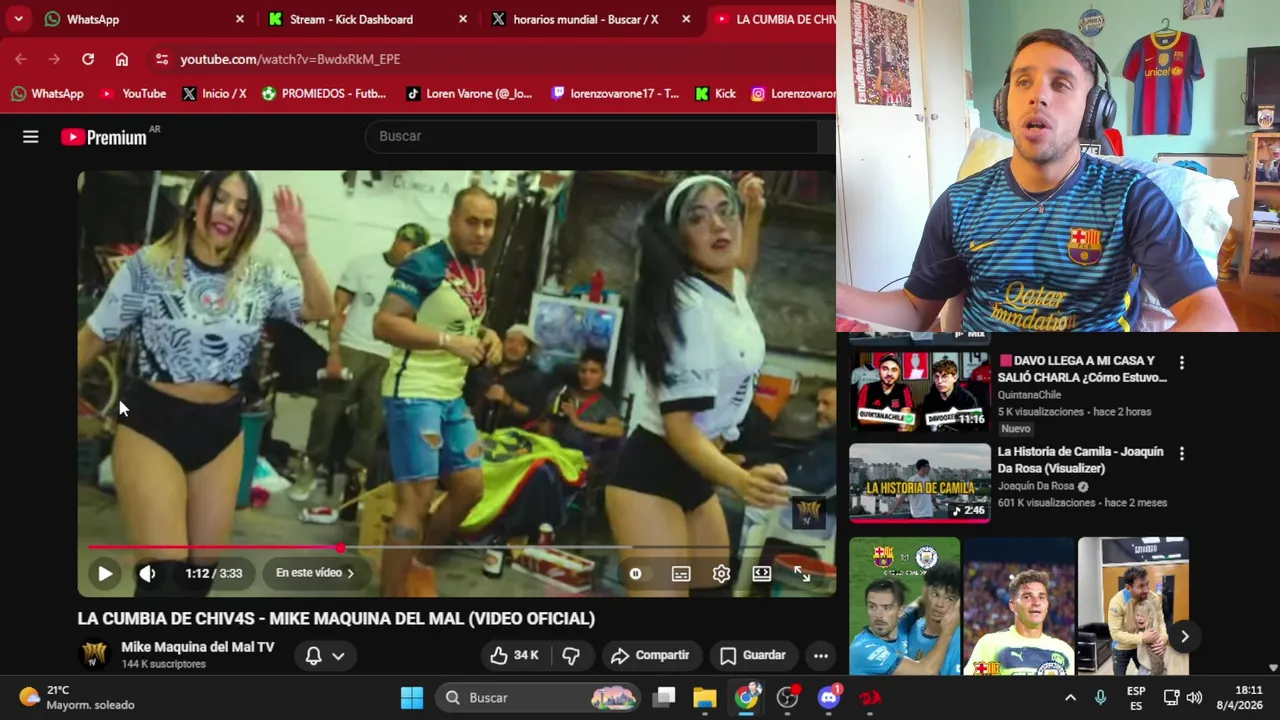Open the player settings gear
1280x720 pixels.
tap(721, 573)
